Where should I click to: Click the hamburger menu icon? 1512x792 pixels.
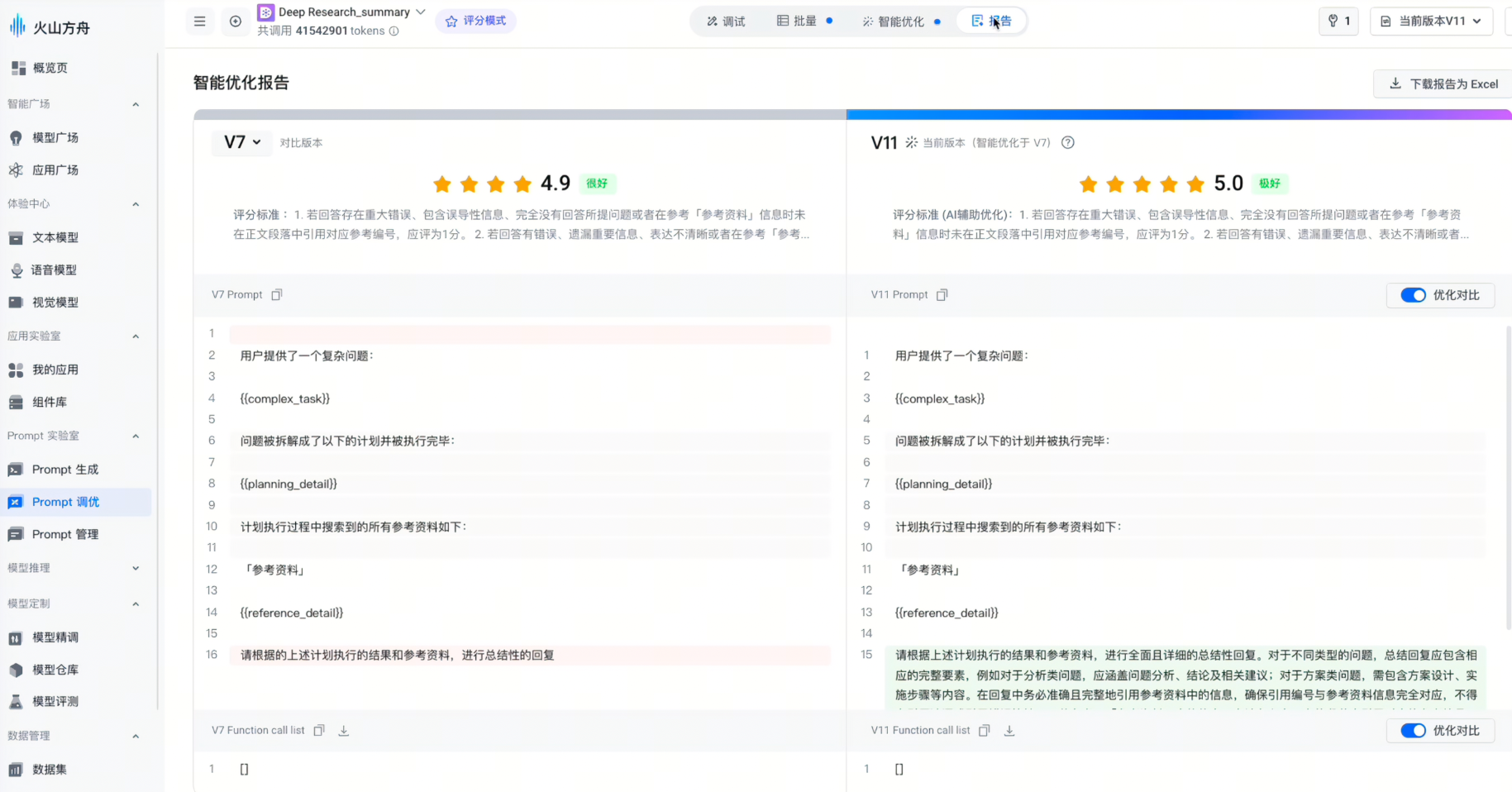(x=200, y=21)
